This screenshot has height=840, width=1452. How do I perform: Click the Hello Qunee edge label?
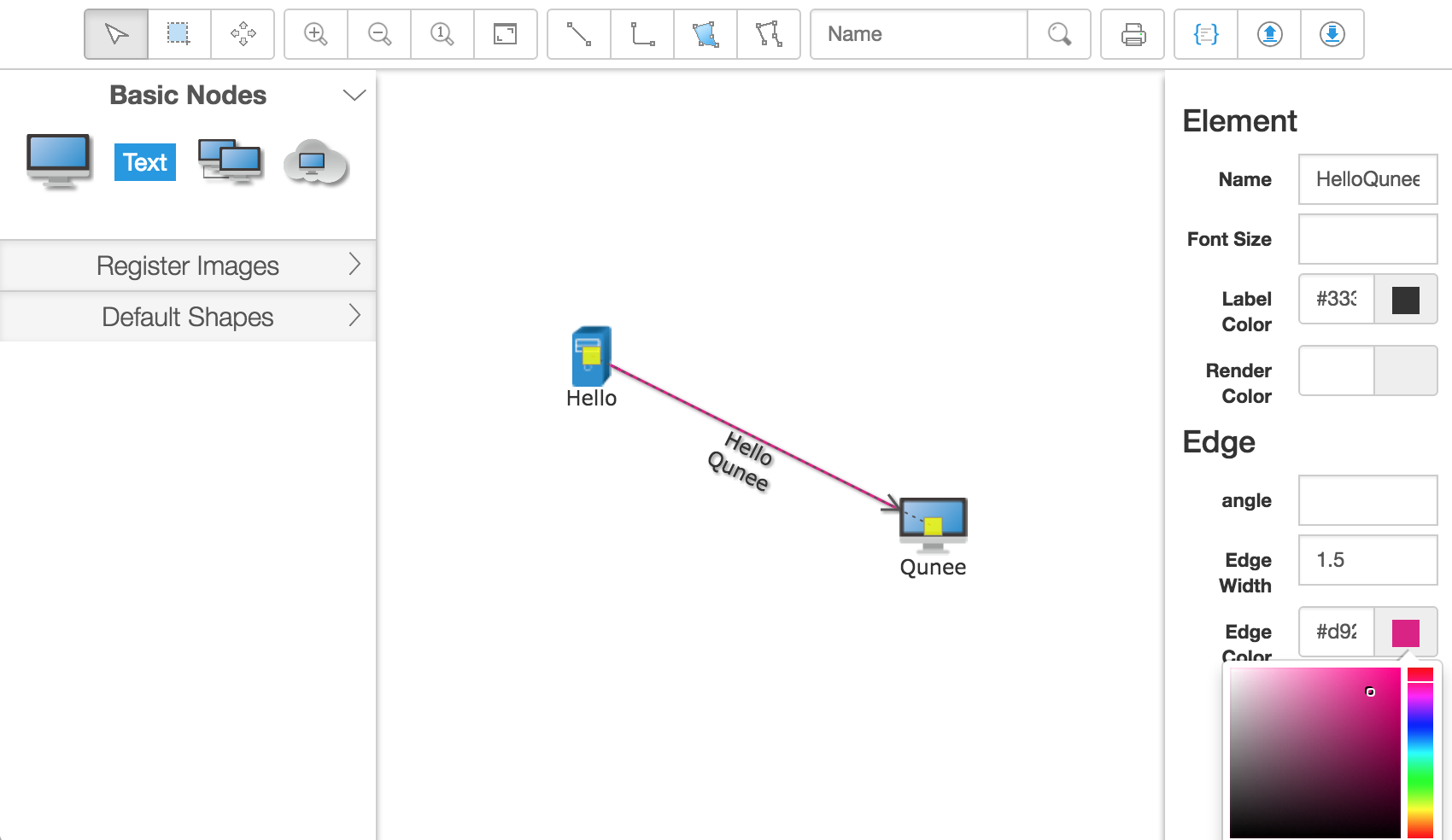tap(742, 461)
